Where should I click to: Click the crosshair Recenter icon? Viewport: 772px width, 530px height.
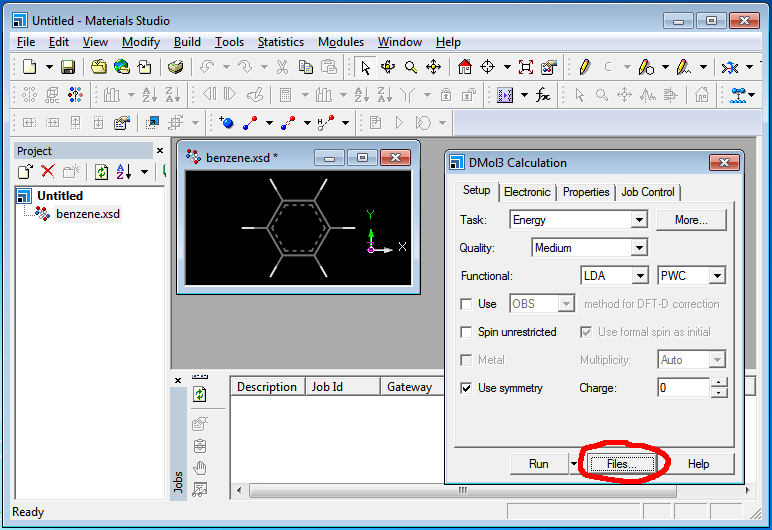tap(487, 66)
